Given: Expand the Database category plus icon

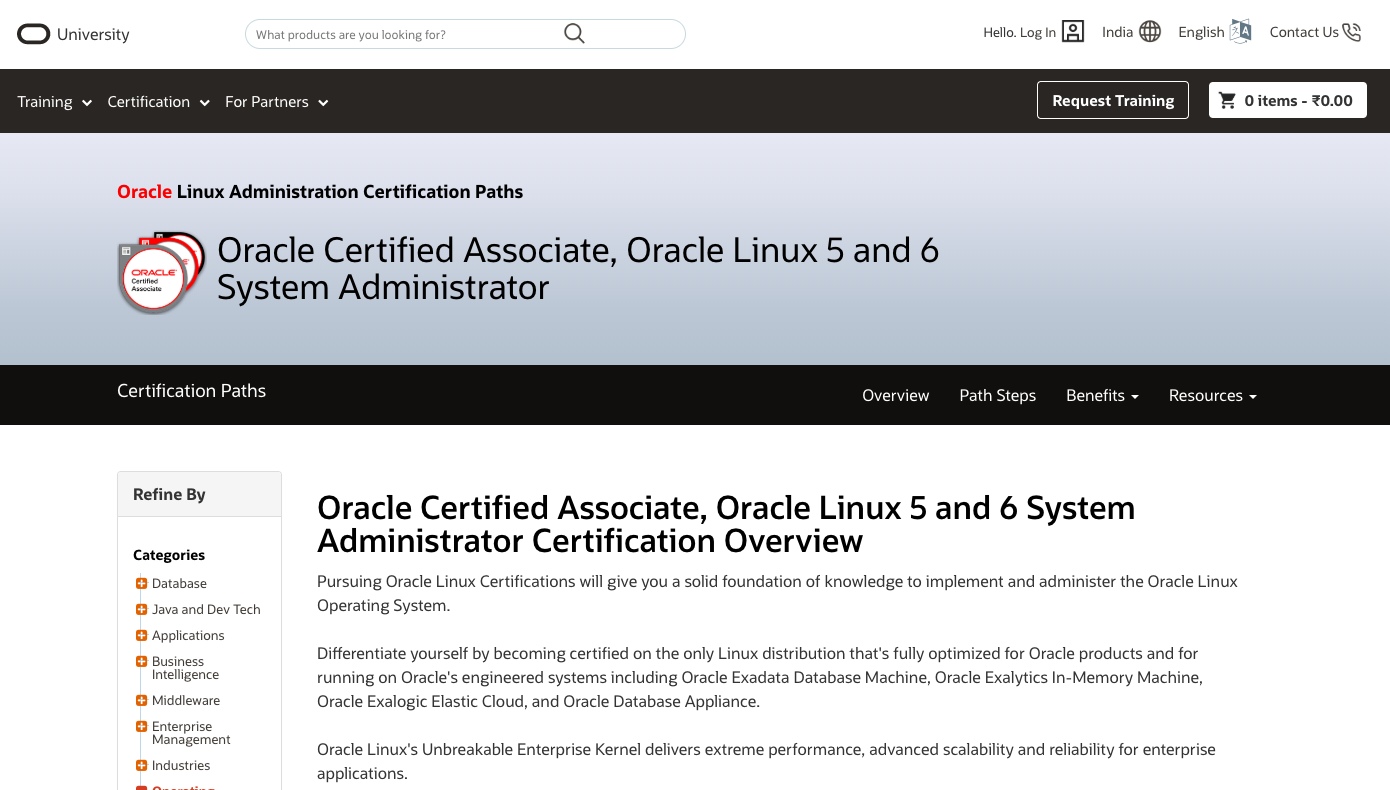Looking at the screenshot, I should coord(142,584).
